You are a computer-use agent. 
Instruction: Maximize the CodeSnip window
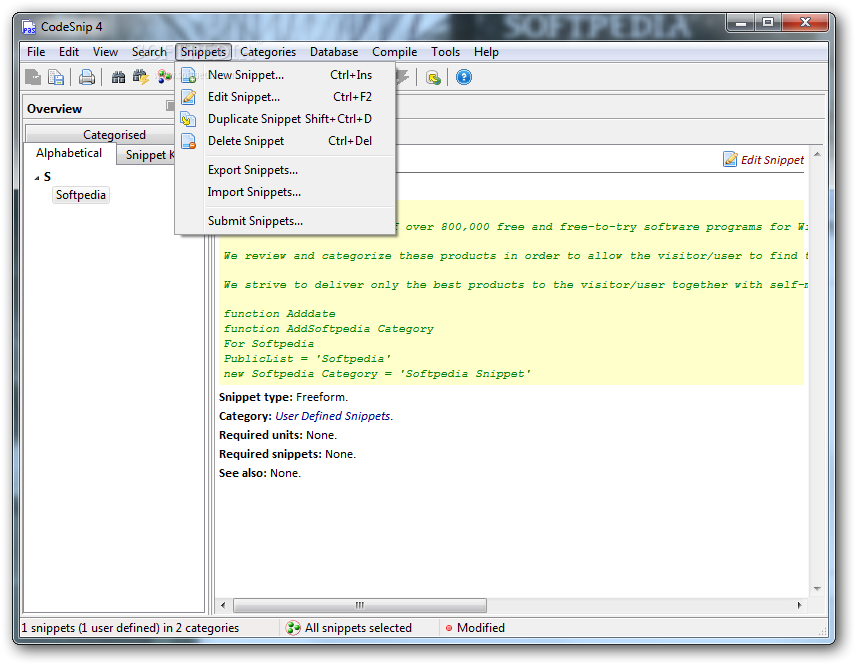tap(768, 22)
